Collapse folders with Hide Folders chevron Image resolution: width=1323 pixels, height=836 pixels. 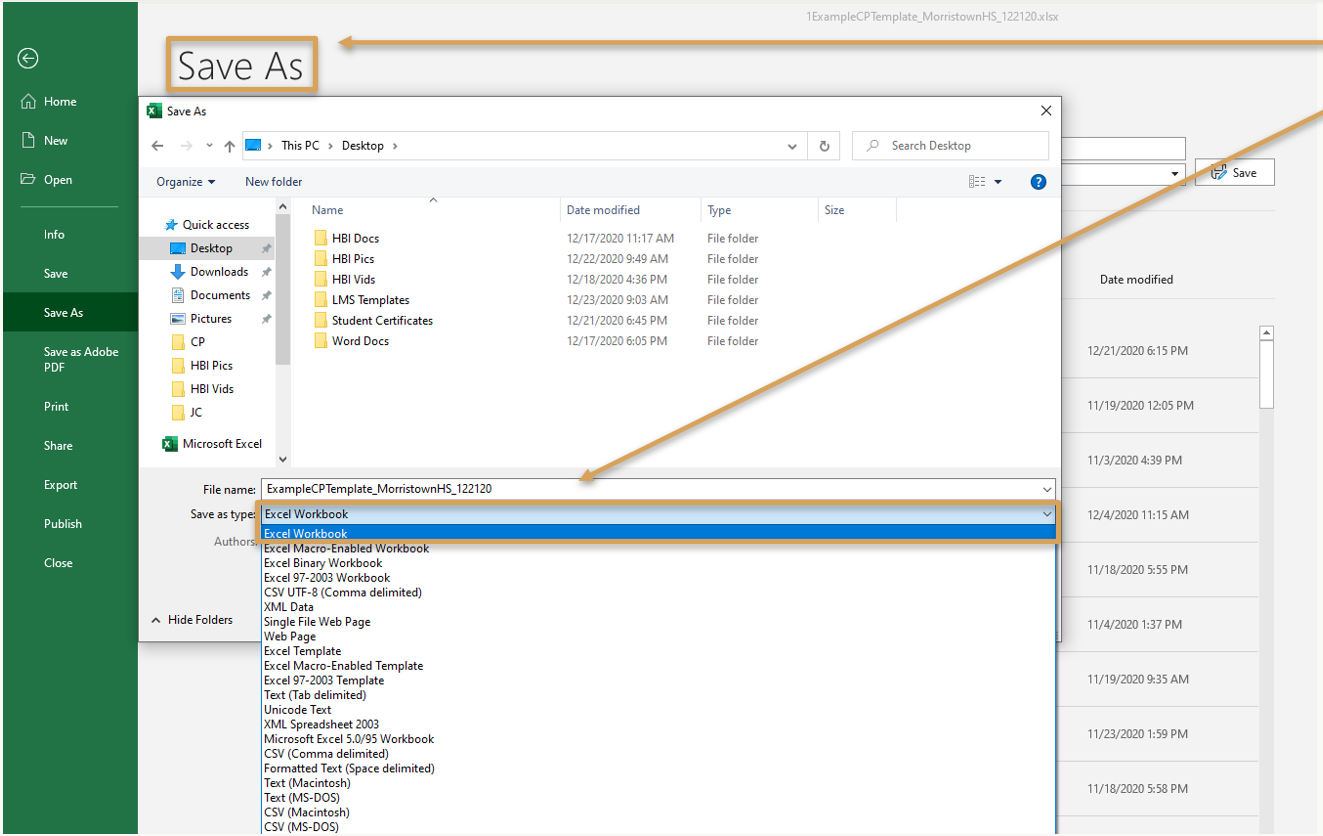click(156, 620)
